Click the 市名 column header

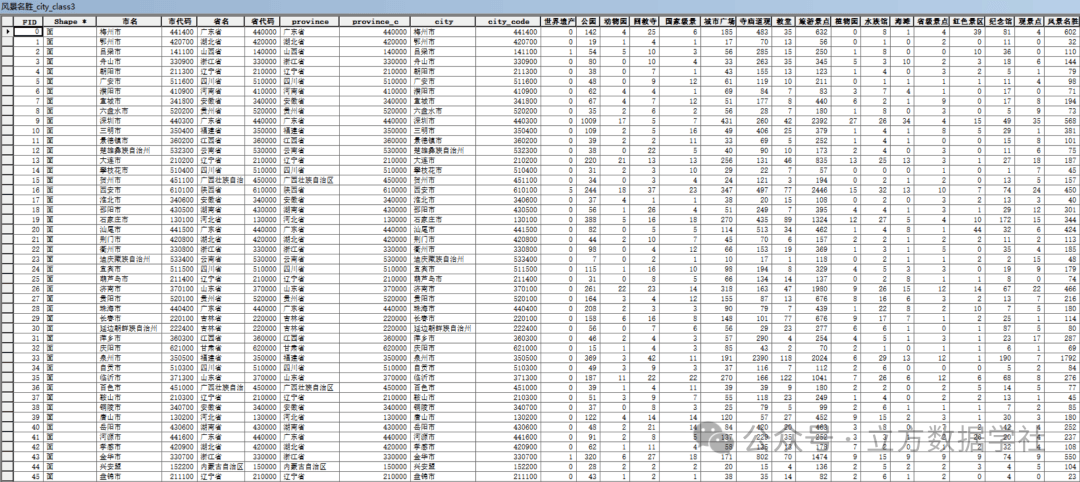(129, 22)
